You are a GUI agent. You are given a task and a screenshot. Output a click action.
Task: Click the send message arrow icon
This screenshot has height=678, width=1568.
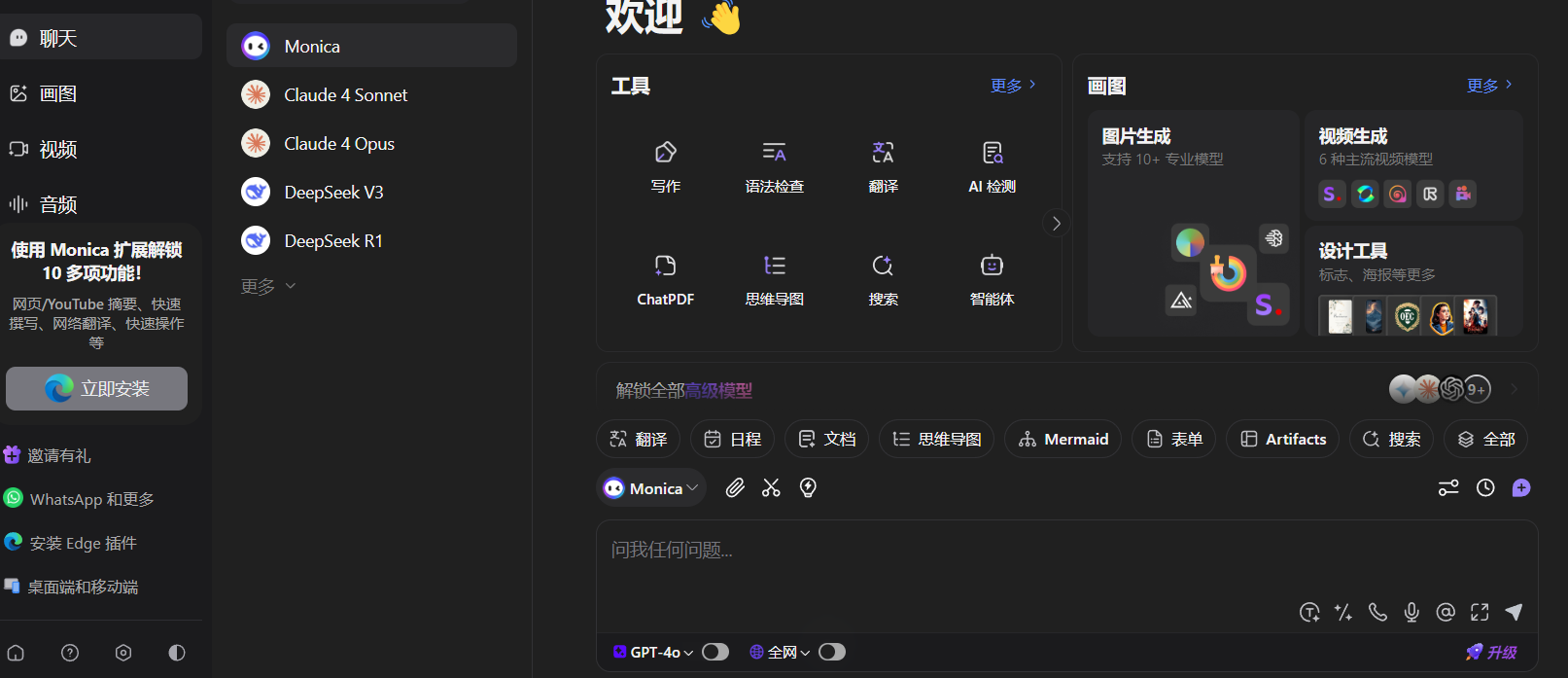click(1514, 612)
